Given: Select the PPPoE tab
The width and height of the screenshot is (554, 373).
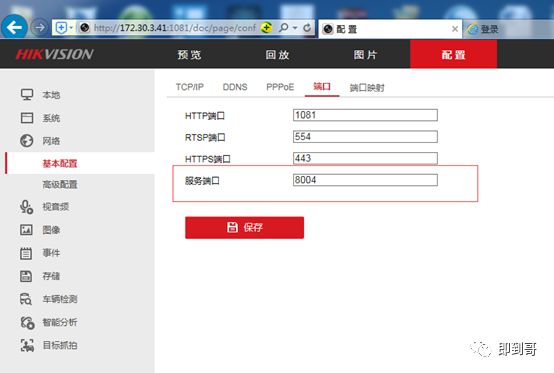Looking at the screenshot, I should pyautogui.click(x=280, y=87).
